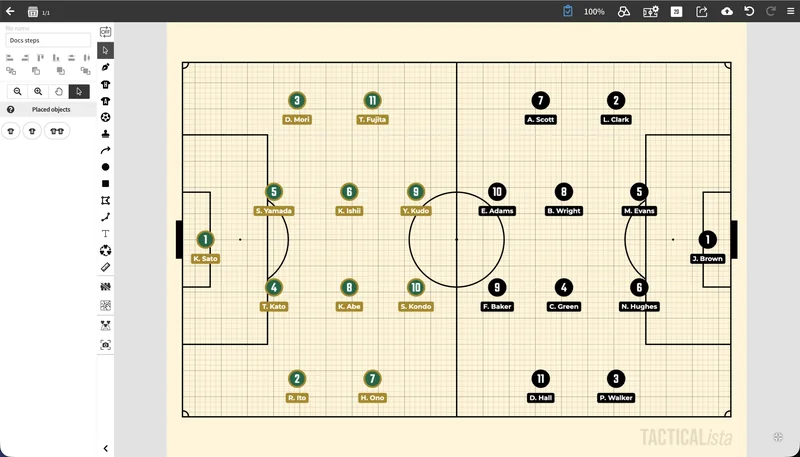
Task: Select the cone markers tool
Action: (x=106, y=325)
